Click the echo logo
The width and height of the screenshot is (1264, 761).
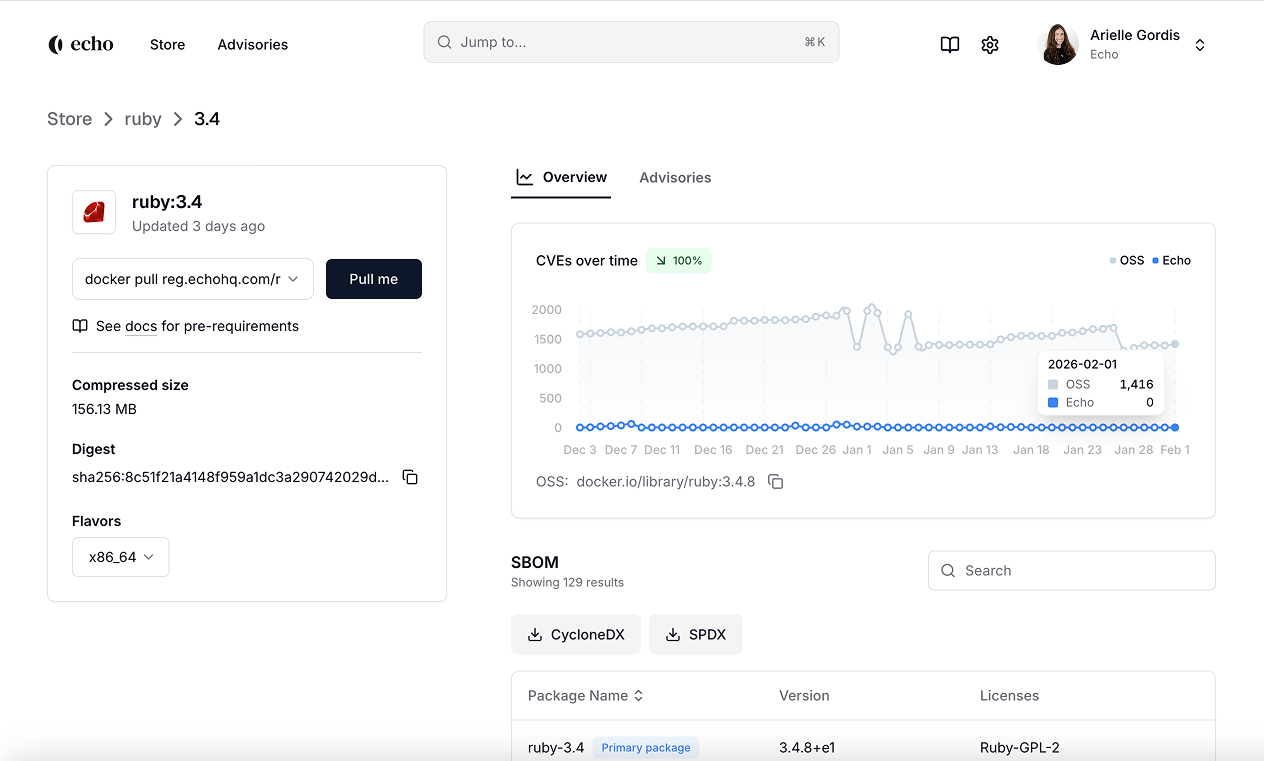tap(81, 44)
